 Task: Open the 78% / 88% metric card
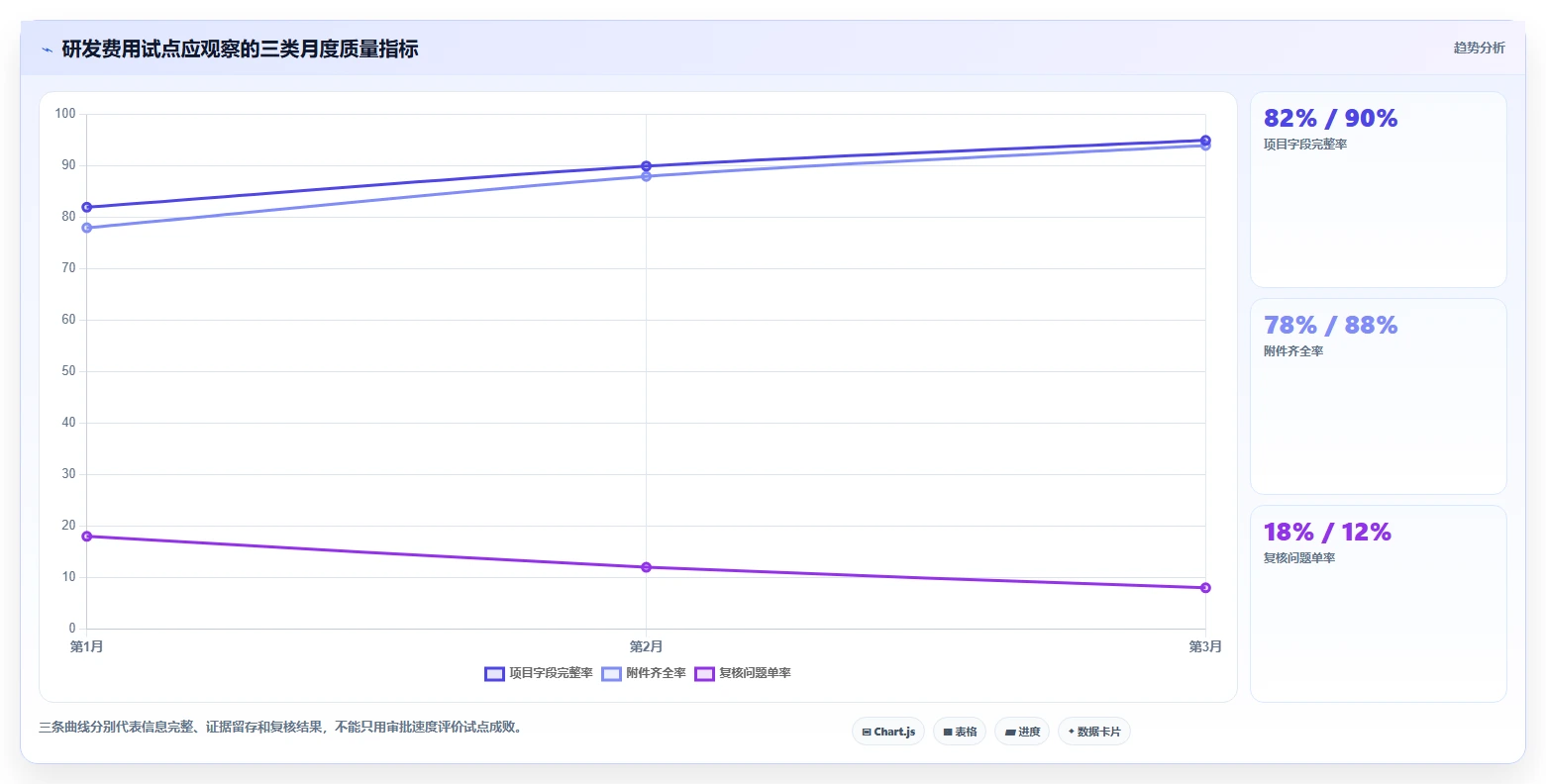1379,397
